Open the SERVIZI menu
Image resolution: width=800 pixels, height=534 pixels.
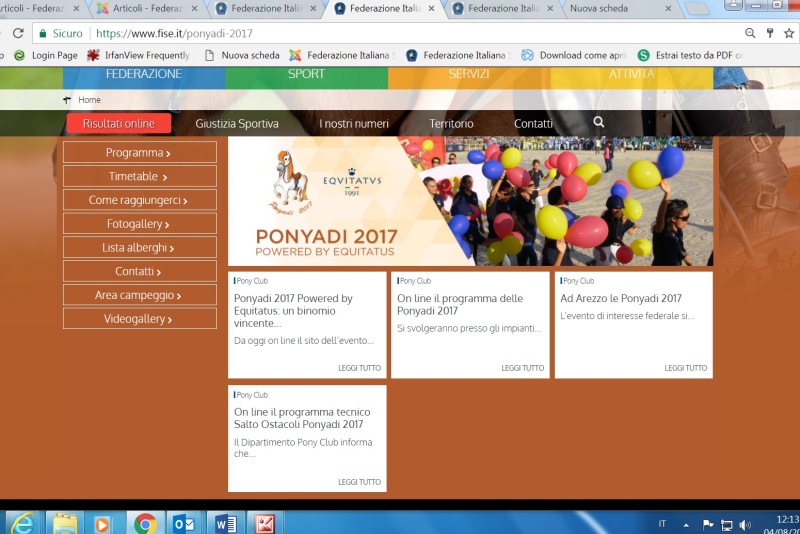click(x=469, y=75)
